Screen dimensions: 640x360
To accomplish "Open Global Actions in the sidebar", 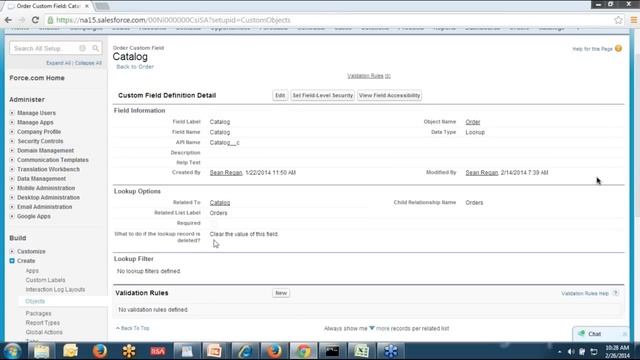I will [44, 332].
